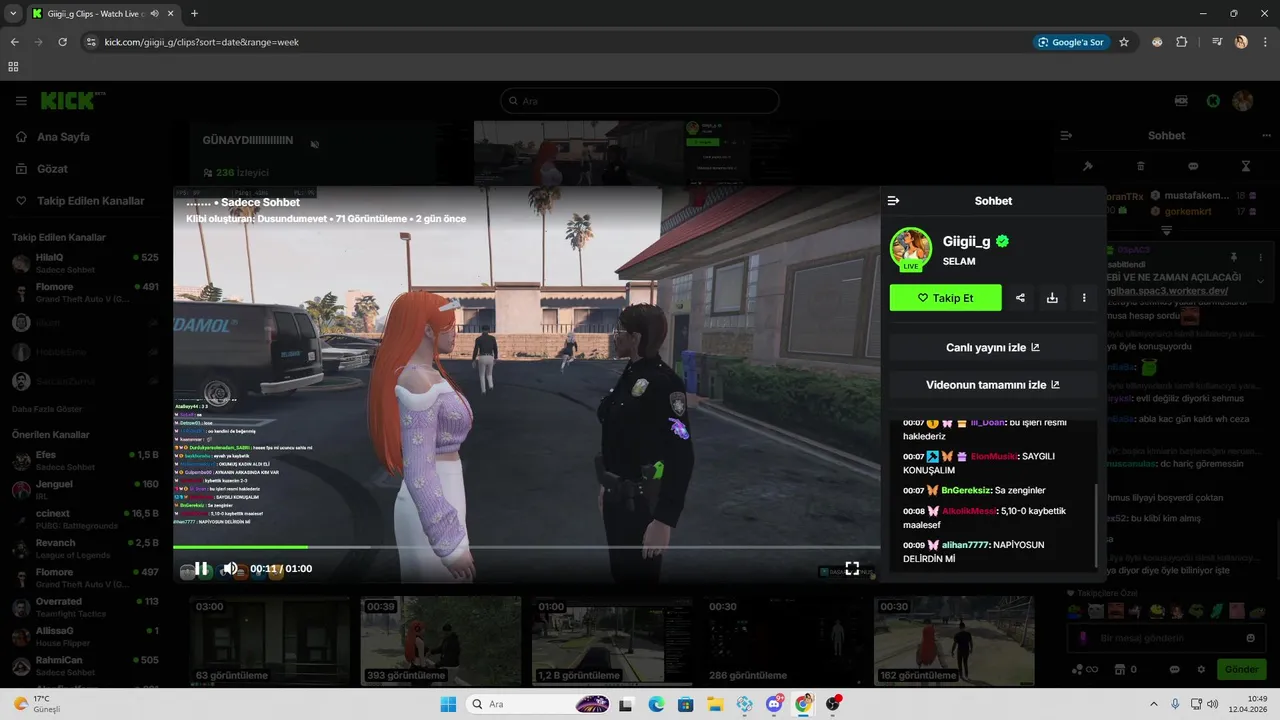
Task: Open Giigii_g channel name link
Action: [966, 241]
